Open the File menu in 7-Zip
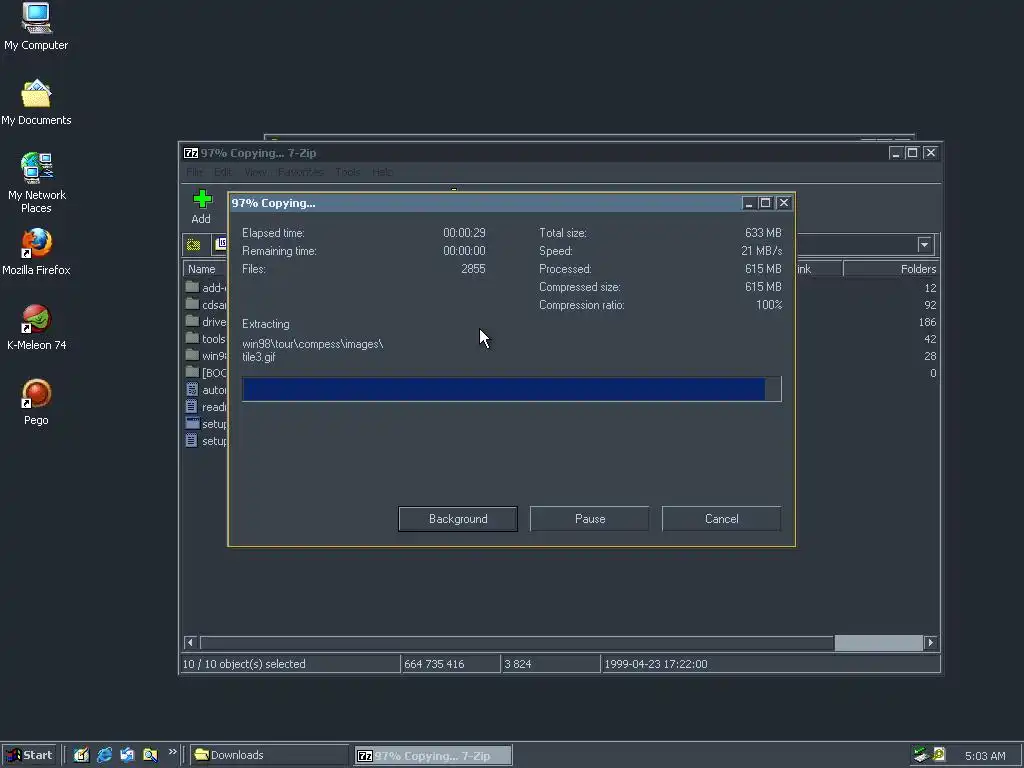This screenshot has width=1024, height=768. click(194, 172)
